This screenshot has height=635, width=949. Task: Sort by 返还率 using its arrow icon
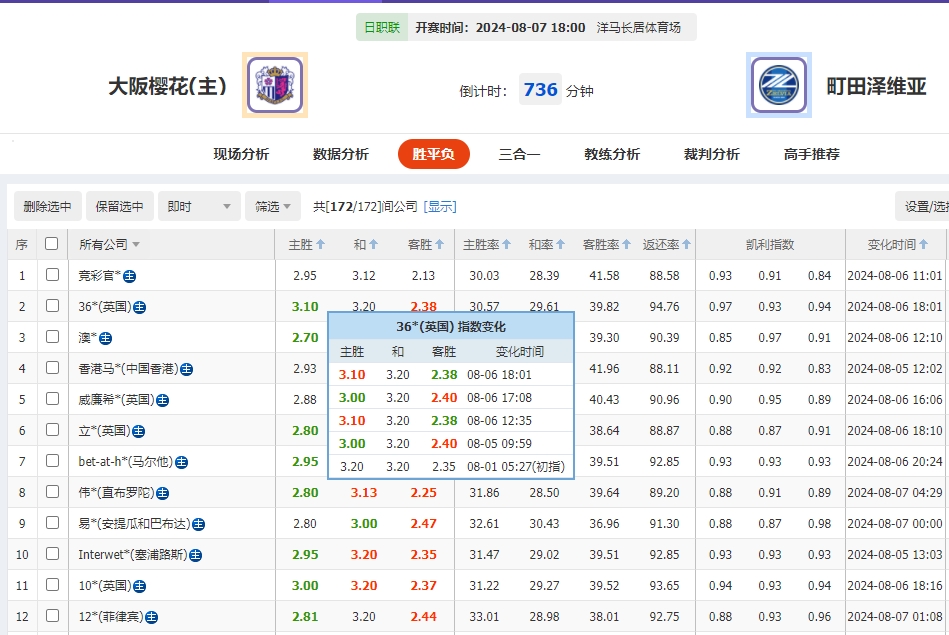click(686, 243)
